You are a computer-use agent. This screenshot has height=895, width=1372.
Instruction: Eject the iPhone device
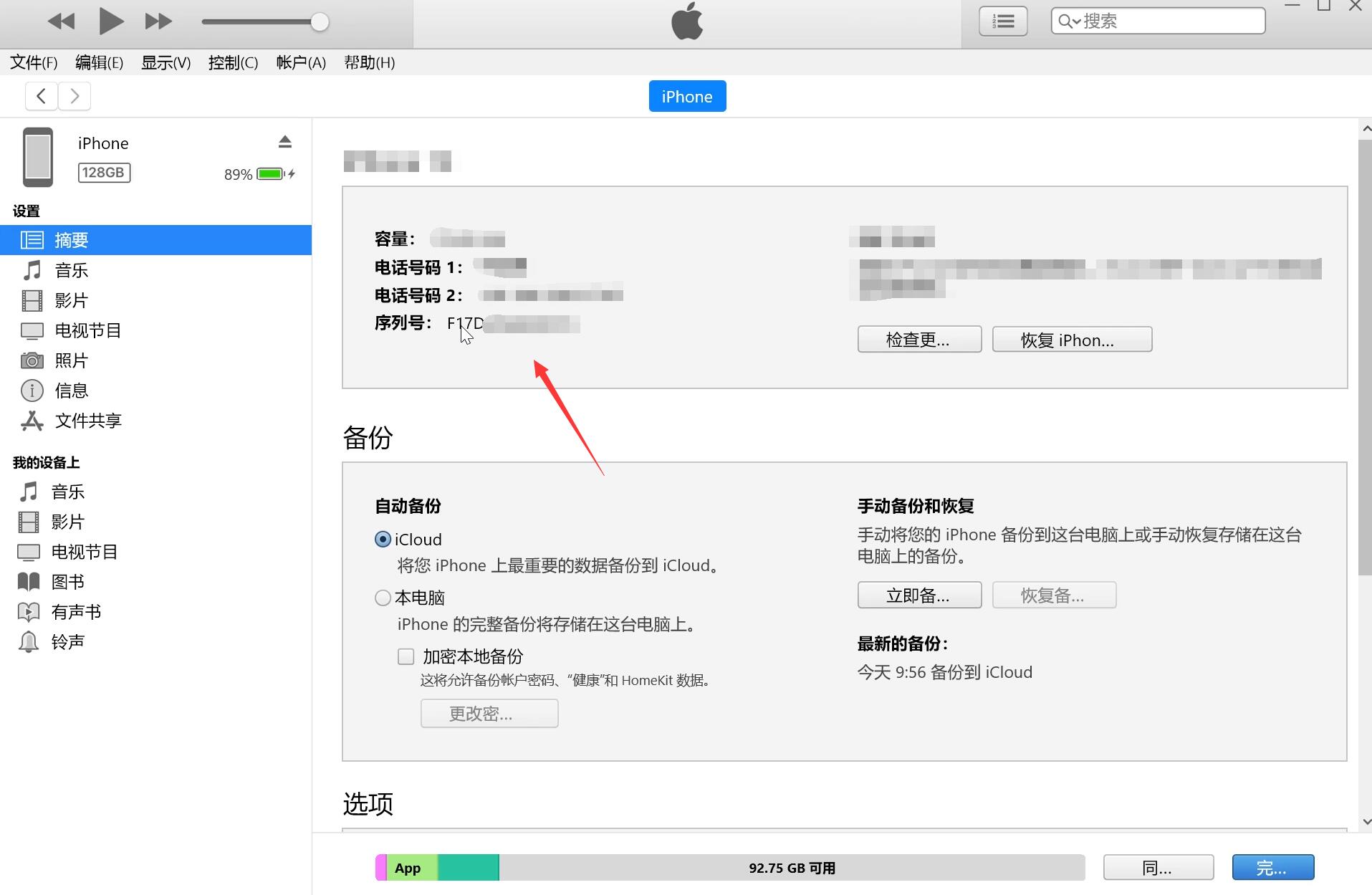pyautogui.click(x=285, y=141)
